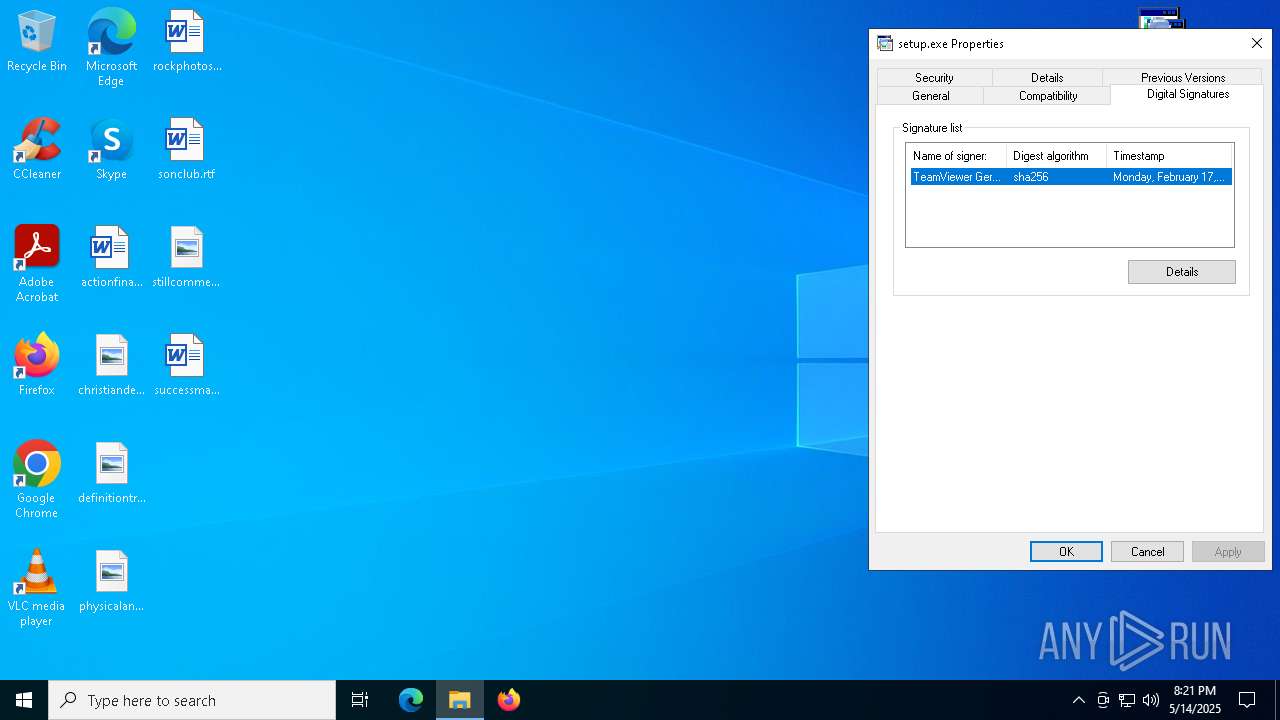Go to the General tab
The width and height of the screenshot is (1280, 720).
(930, 96)
